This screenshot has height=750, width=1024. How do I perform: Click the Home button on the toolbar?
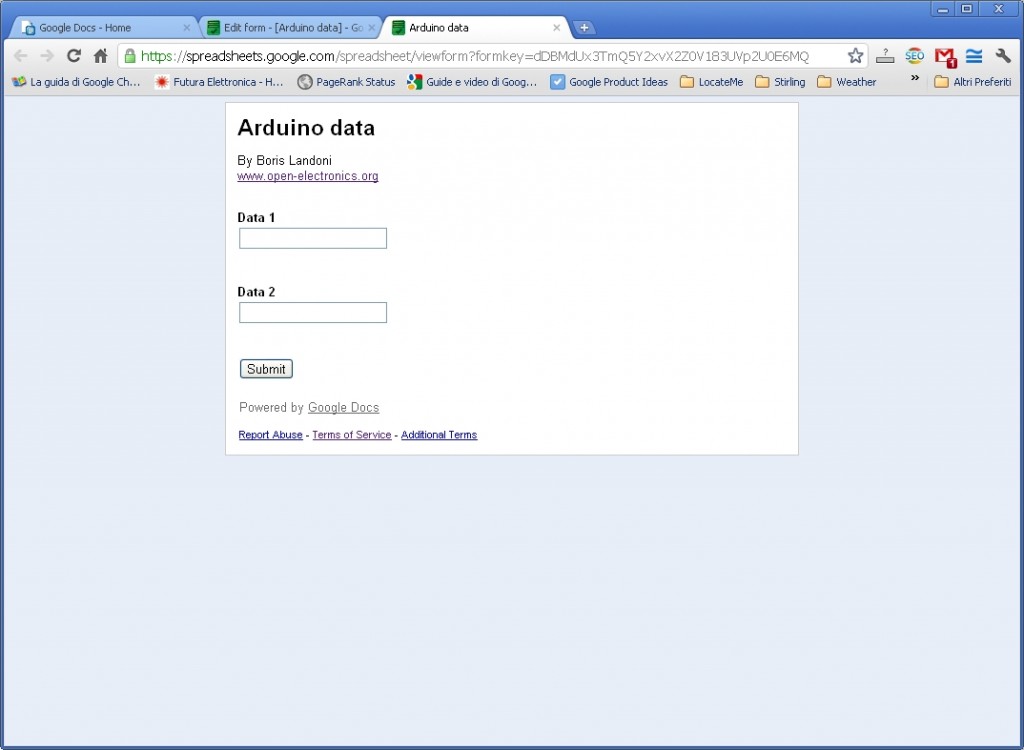100,57
